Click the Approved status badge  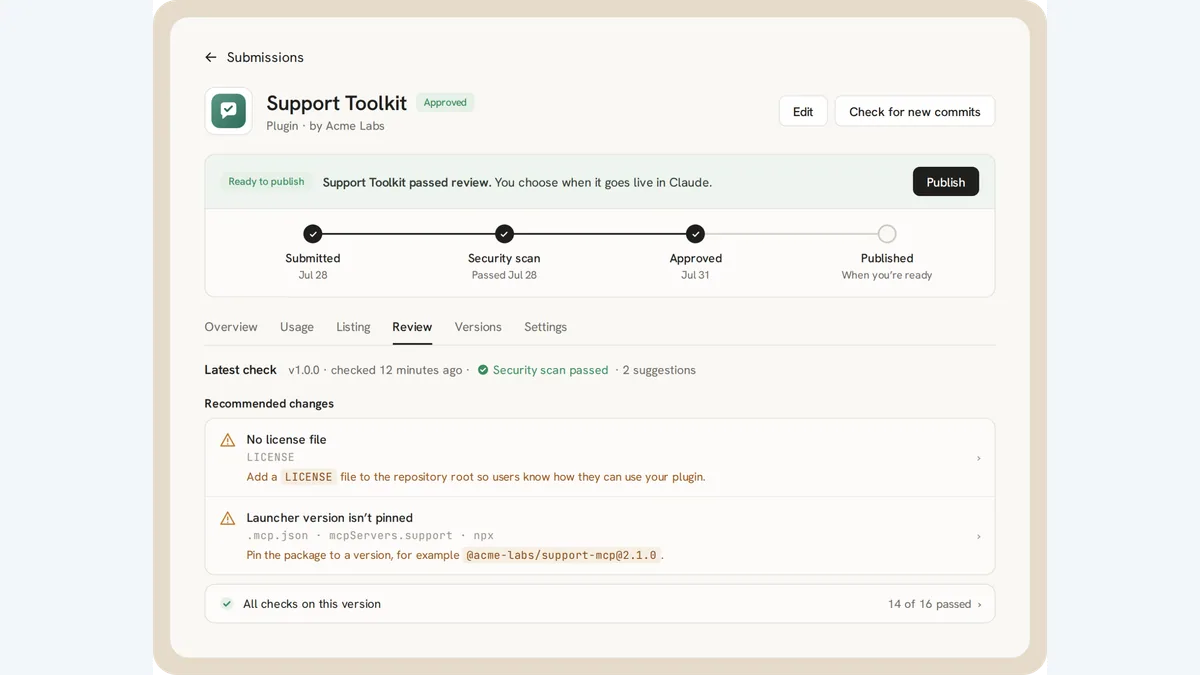tap(445, 102)
